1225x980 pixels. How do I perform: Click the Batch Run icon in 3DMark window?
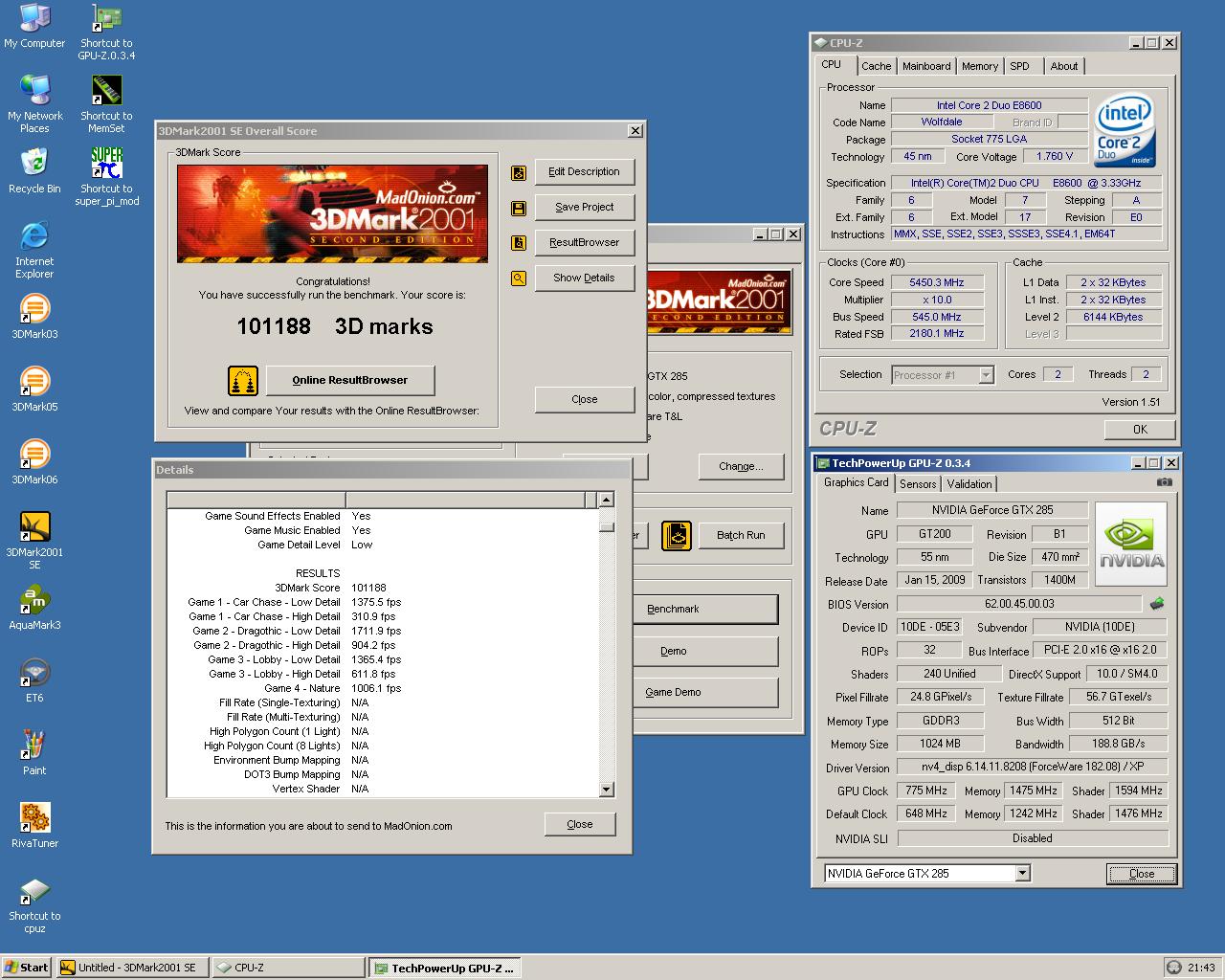click(677, 535)
